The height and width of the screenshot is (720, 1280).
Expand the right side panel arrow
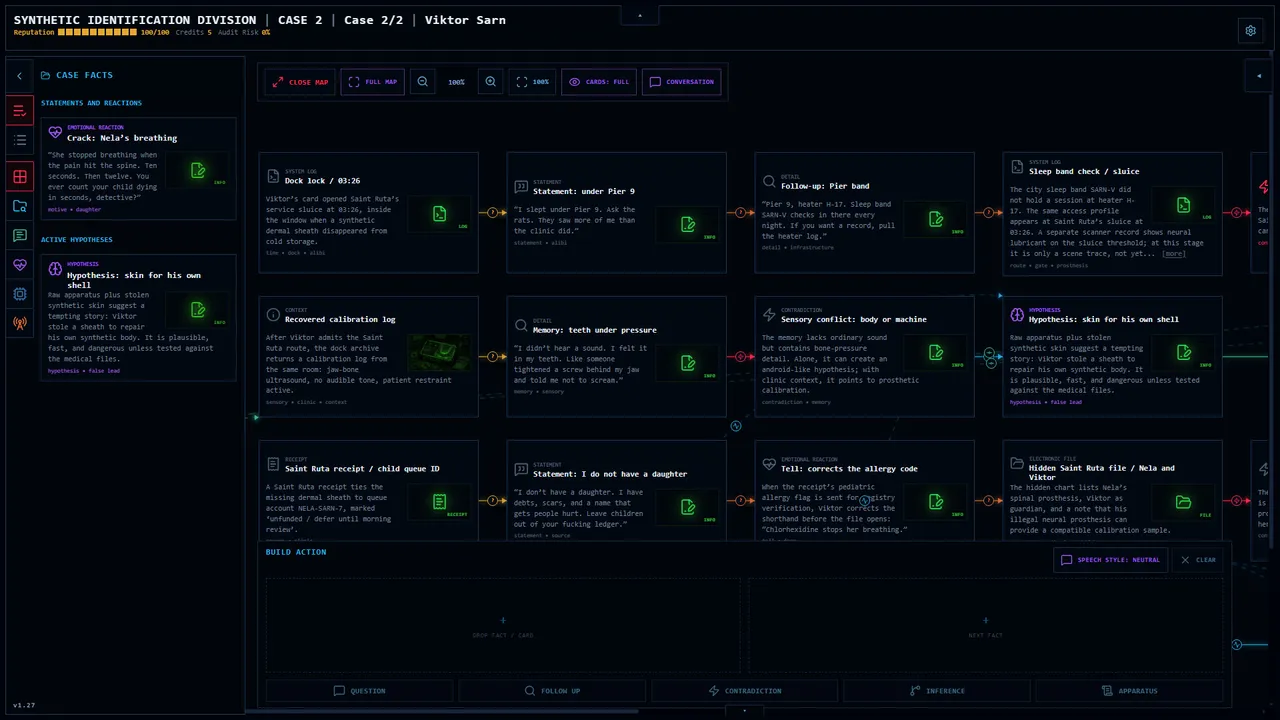tap(1259, 76)
